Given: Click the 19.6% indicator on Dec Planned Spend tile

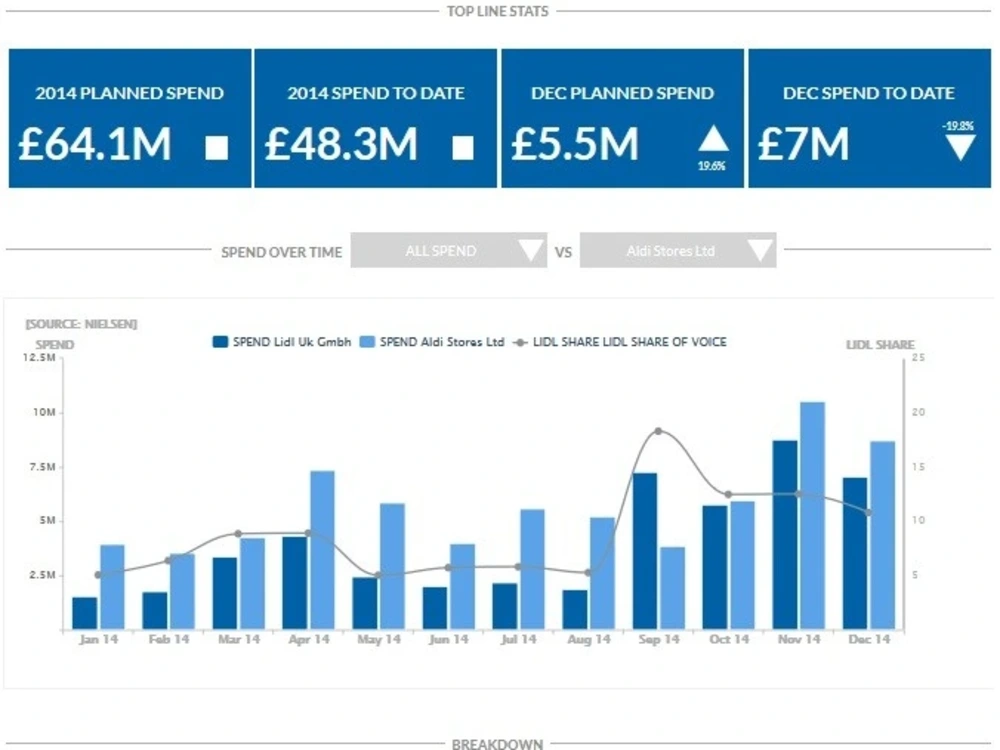Looking at the screenshot, I should (x=712, y=163).
